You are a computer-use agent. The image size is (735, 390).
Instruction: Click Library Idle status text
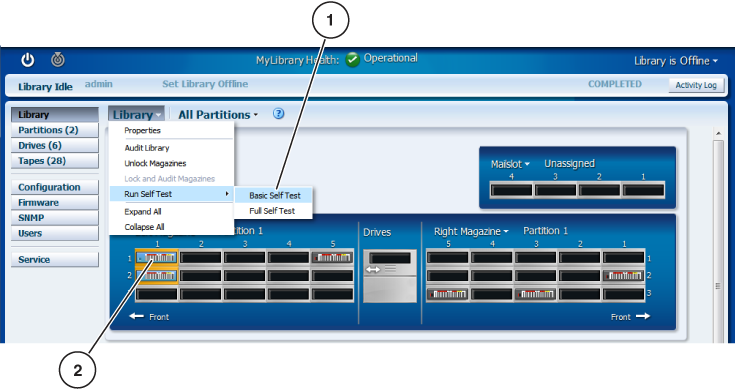[45, 87]
